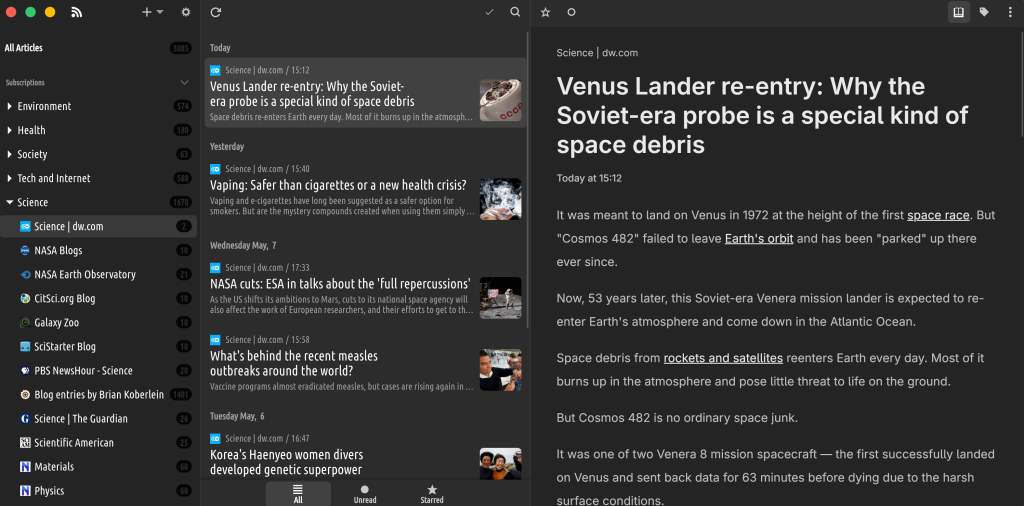Viewport: 1024px width, 506px height.
Task: Click the RSS feed icon in header
Action: click(76, 12)
